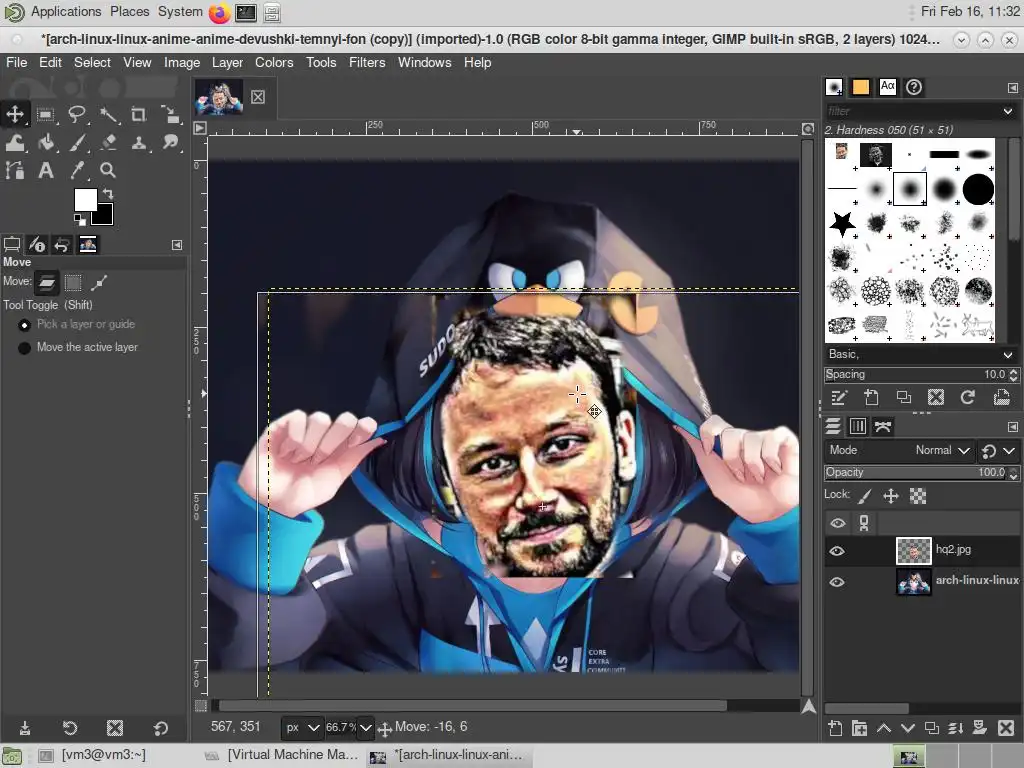1024x768 pixels.
Task: Select the Color Picker tool
Action: point(77,170)
